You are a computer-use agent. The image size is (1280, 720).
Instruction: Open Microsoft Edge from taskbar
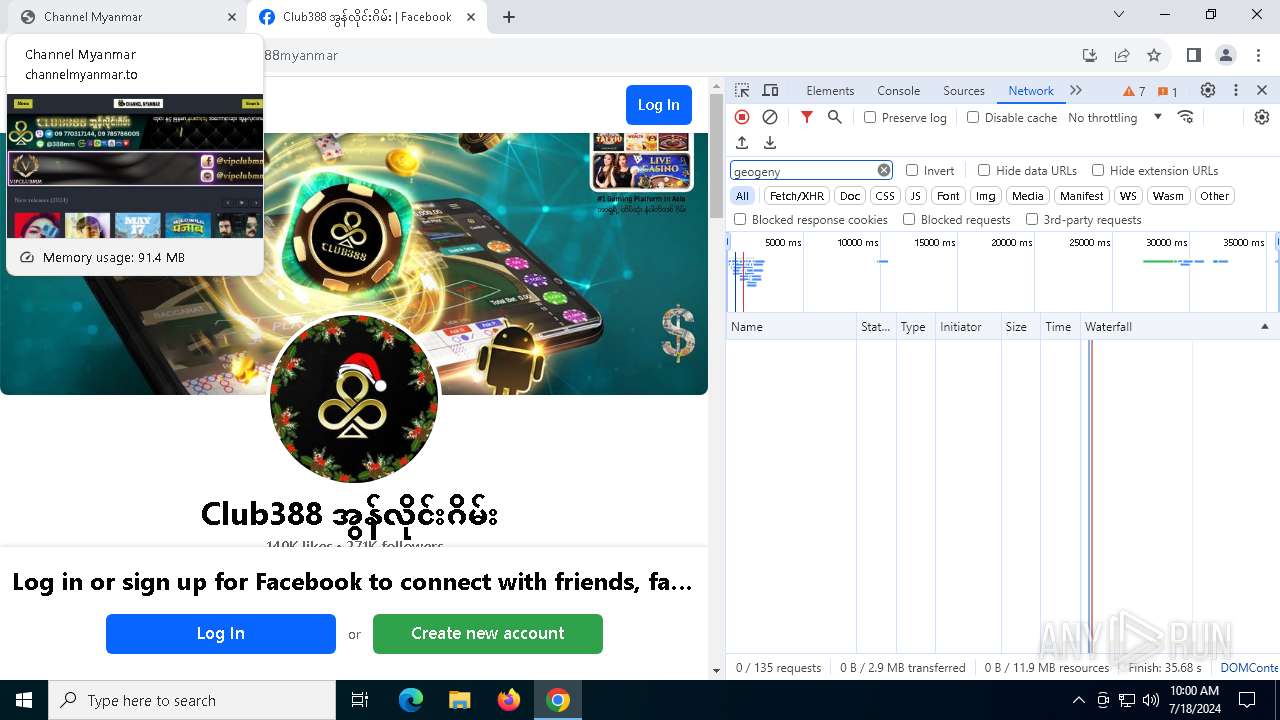(x=411, y=700)
